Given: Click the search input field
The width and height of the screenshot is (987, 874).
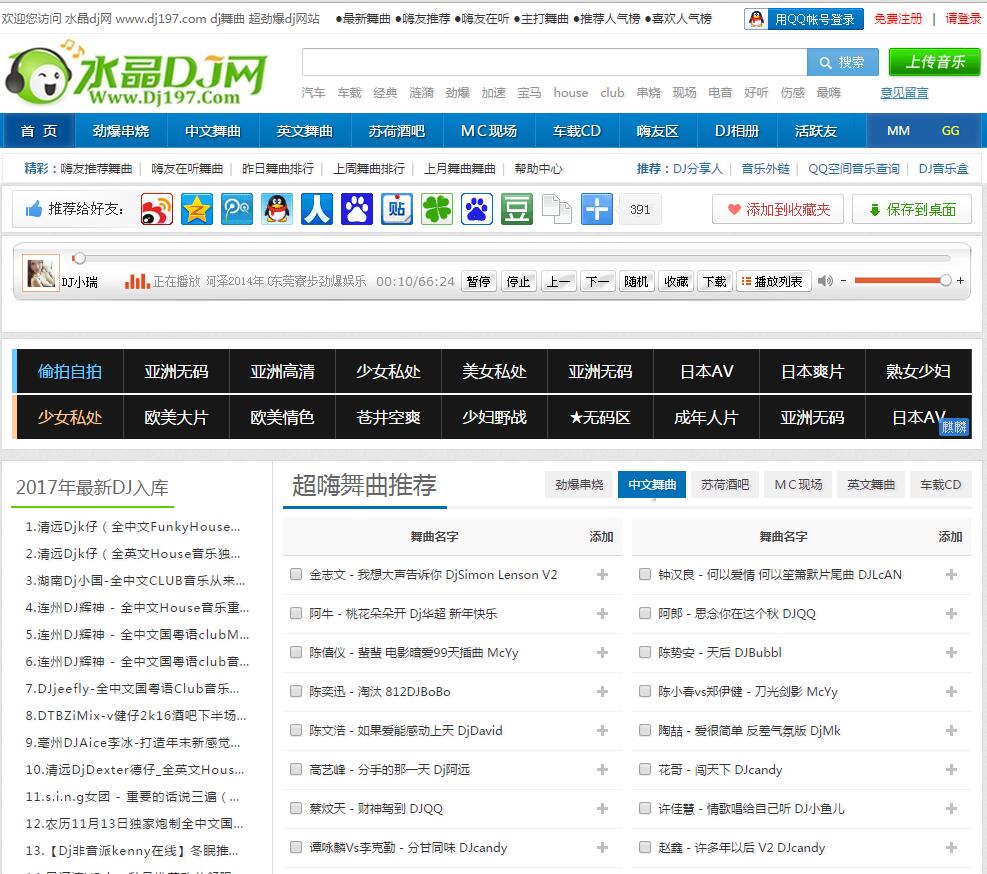Looking at the screenshot, I should point(554,62).
